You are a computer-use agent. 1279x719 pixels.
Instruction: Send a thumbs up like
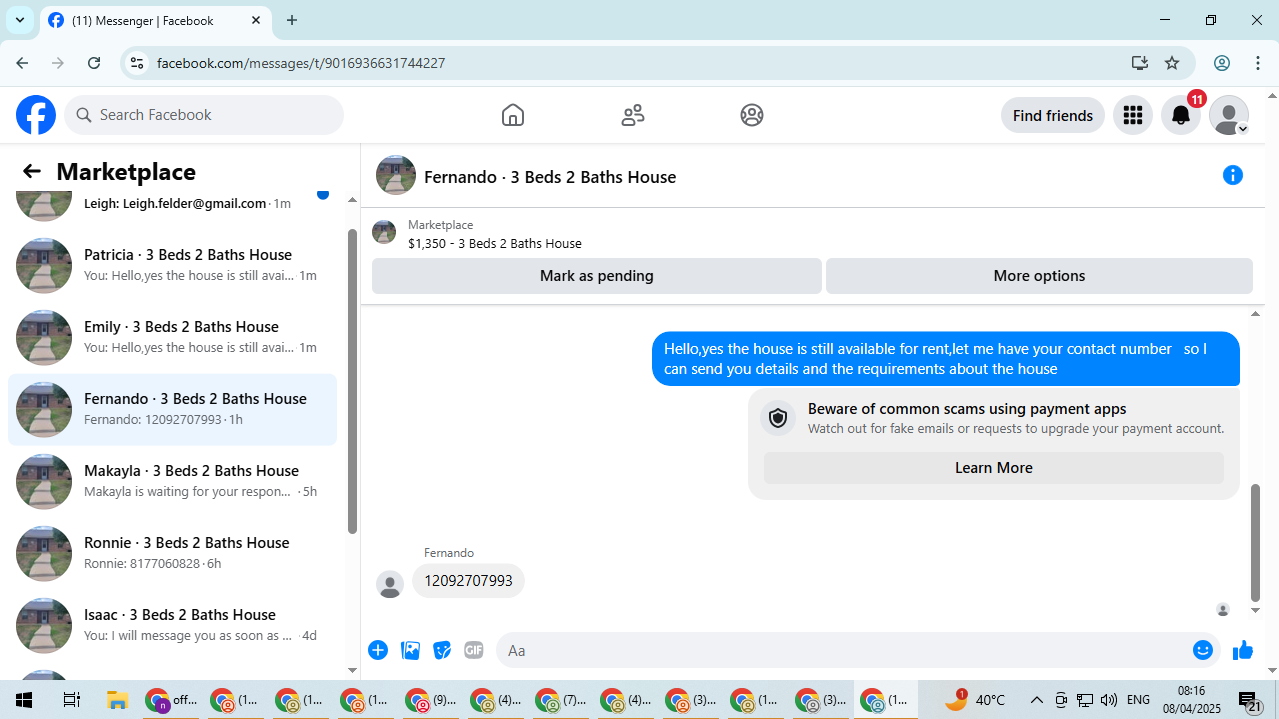point(1243,651)
